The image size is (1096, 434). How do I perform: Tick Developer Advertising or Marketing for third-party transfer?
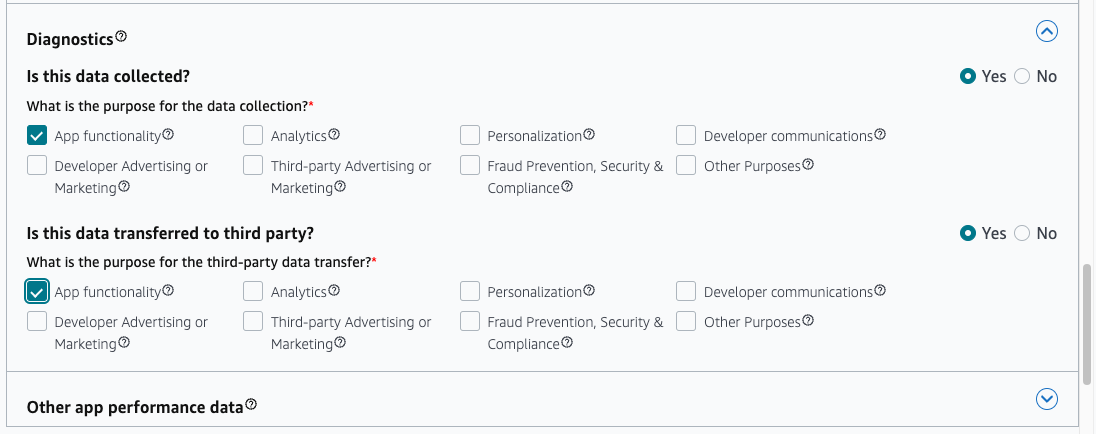tap(36, 321)
